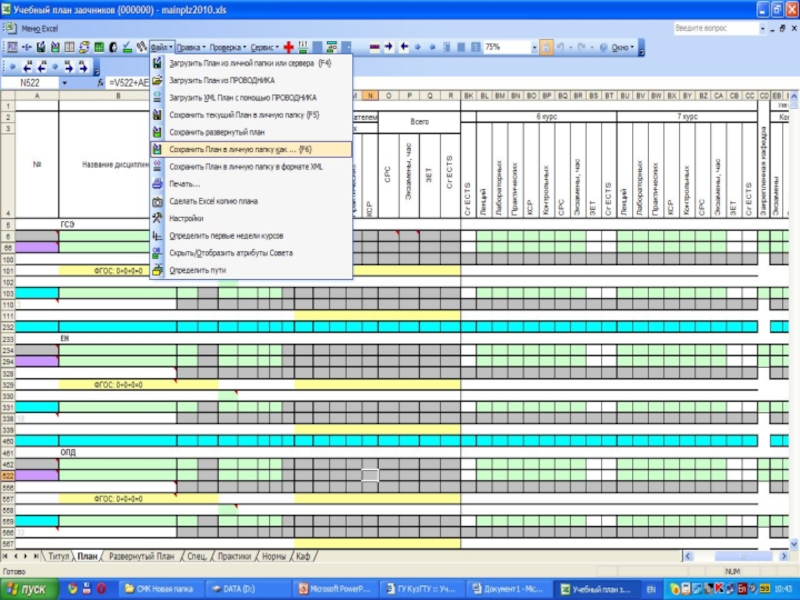This screenshot has width=800, height=600.
Task: Switch to the Развернутый План sheet tab
Action: pyautogui.click(x=141, y=555)
